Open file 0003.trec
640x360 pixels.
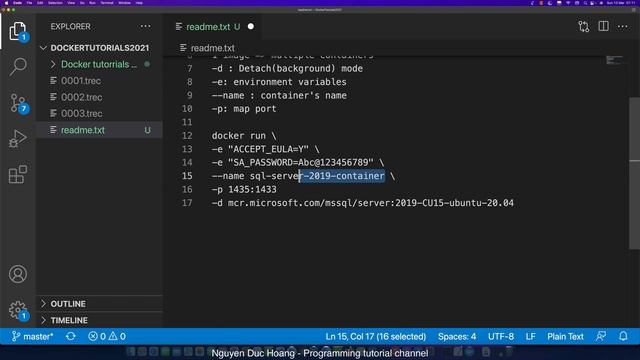point(81,113)
